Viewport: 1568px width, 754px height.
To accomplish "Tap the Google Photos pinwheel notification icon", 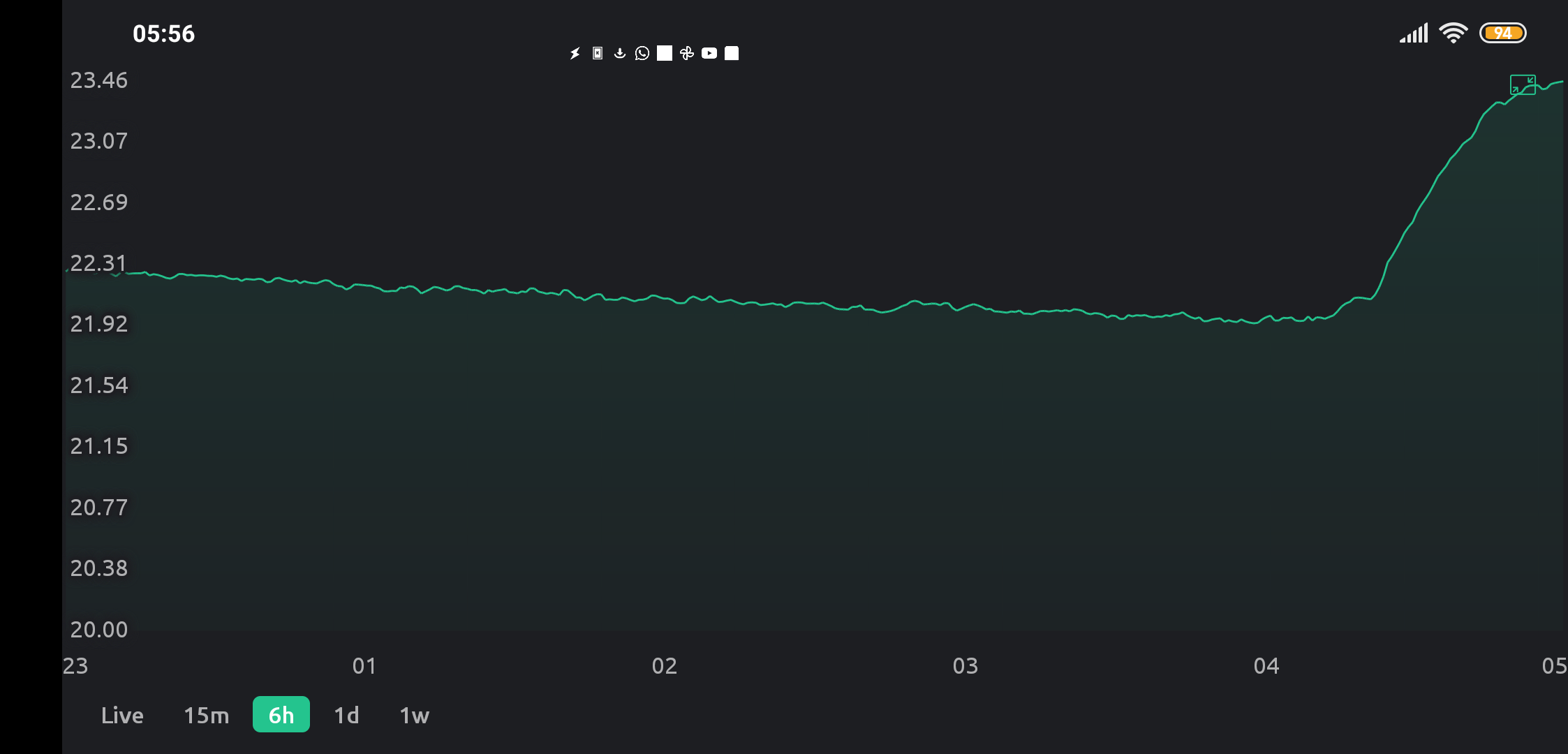I will coord(687,53).
